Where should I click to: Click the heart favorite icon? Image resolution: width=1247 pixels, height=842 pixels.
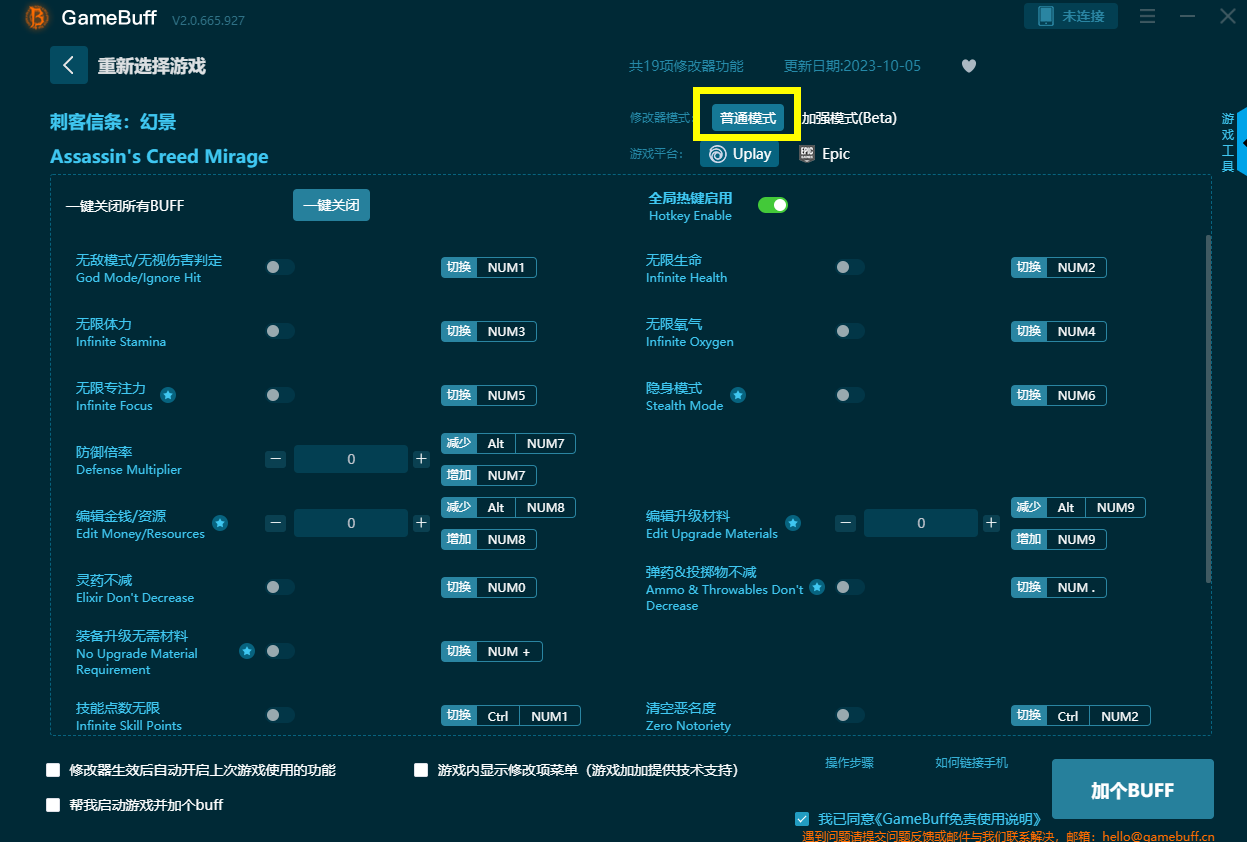[969, 66]
